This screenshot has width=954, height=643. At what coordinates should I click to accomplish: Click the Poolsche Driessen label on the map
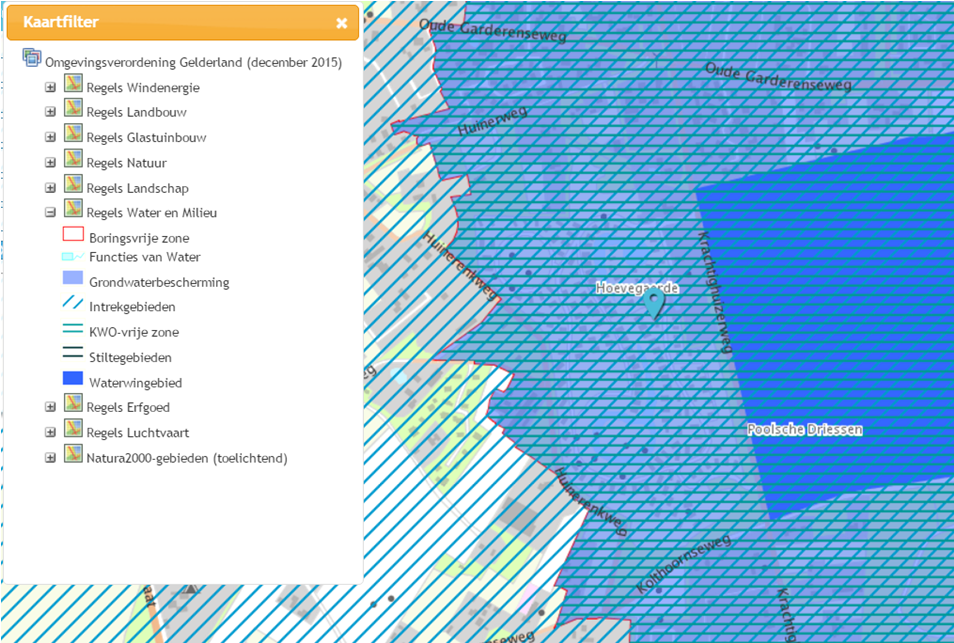pos(804,429)
